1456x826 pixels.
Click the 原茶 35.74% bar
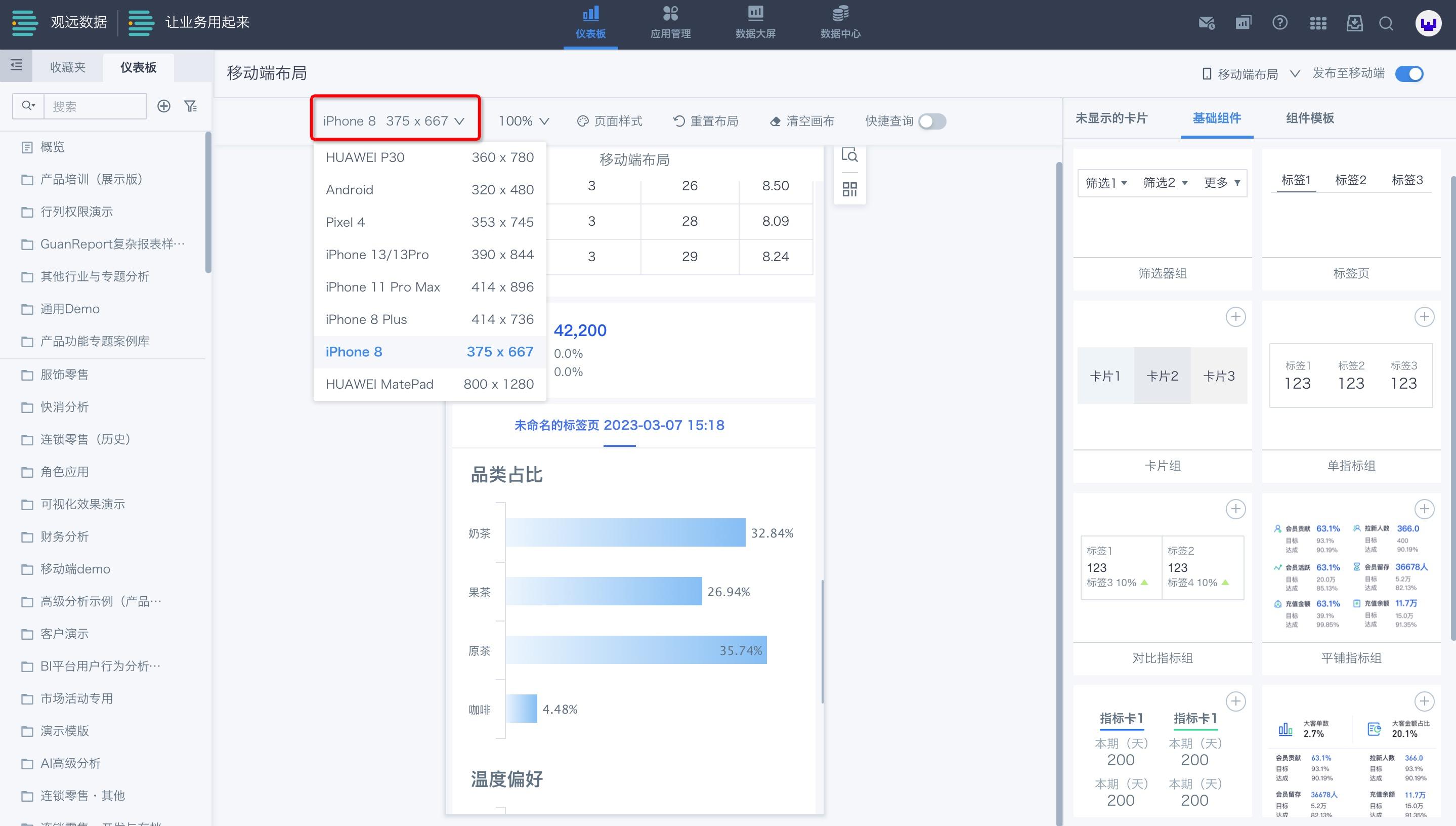coord(636,649)
